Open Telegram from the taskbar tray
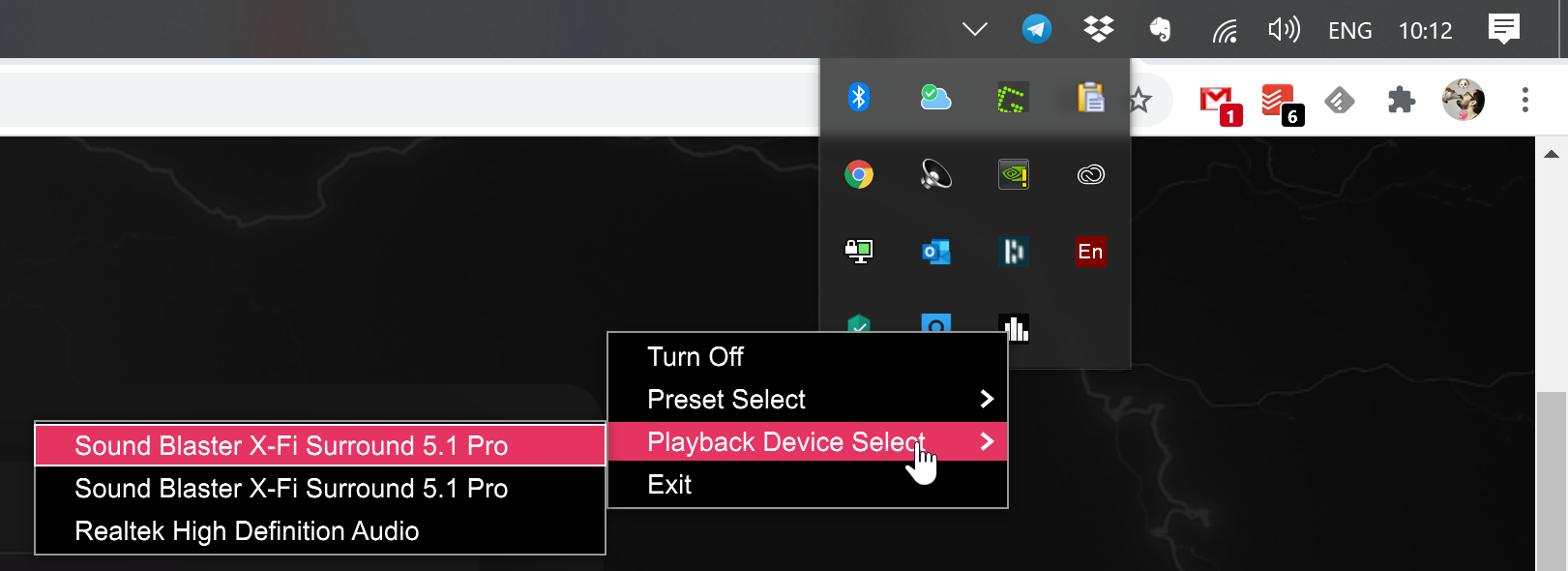The width and height of the screenshot is (1568, 571). [1037, 29]
